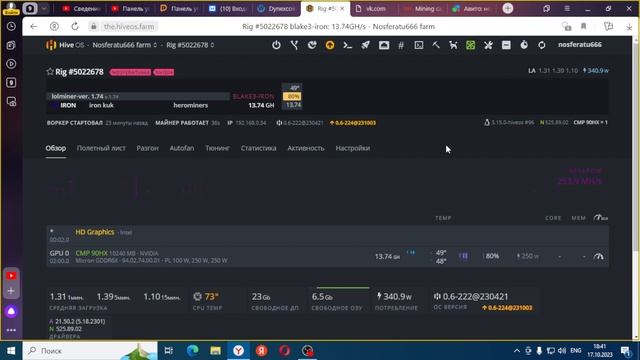This screenshot has width=640, height=360.
Task: Select the Обзор tab
Action: [56, 148]
